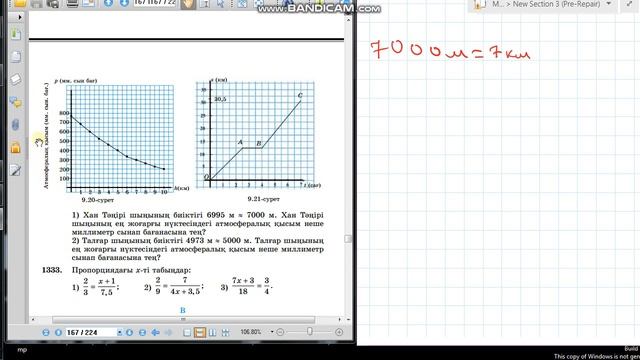The width and height of the screenshot is (640, 360).
Task: Open the Attachments paperclip panel
Action: click(16, 124)
